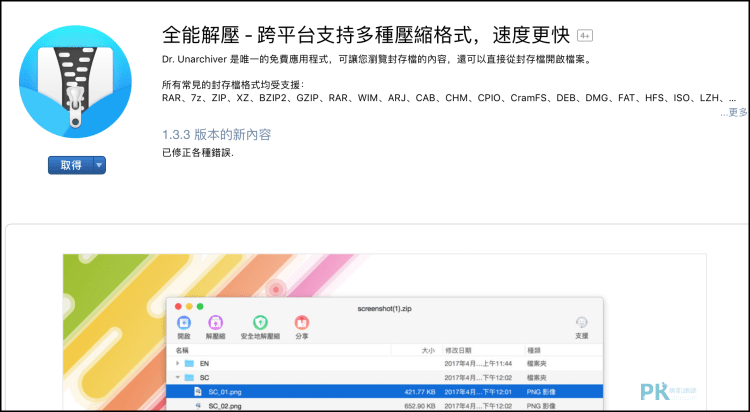This screenshot has width=750, height=412.
Task: Click the Dr. Unarchiver zipper app icon
Action: [x=75, y=82]
